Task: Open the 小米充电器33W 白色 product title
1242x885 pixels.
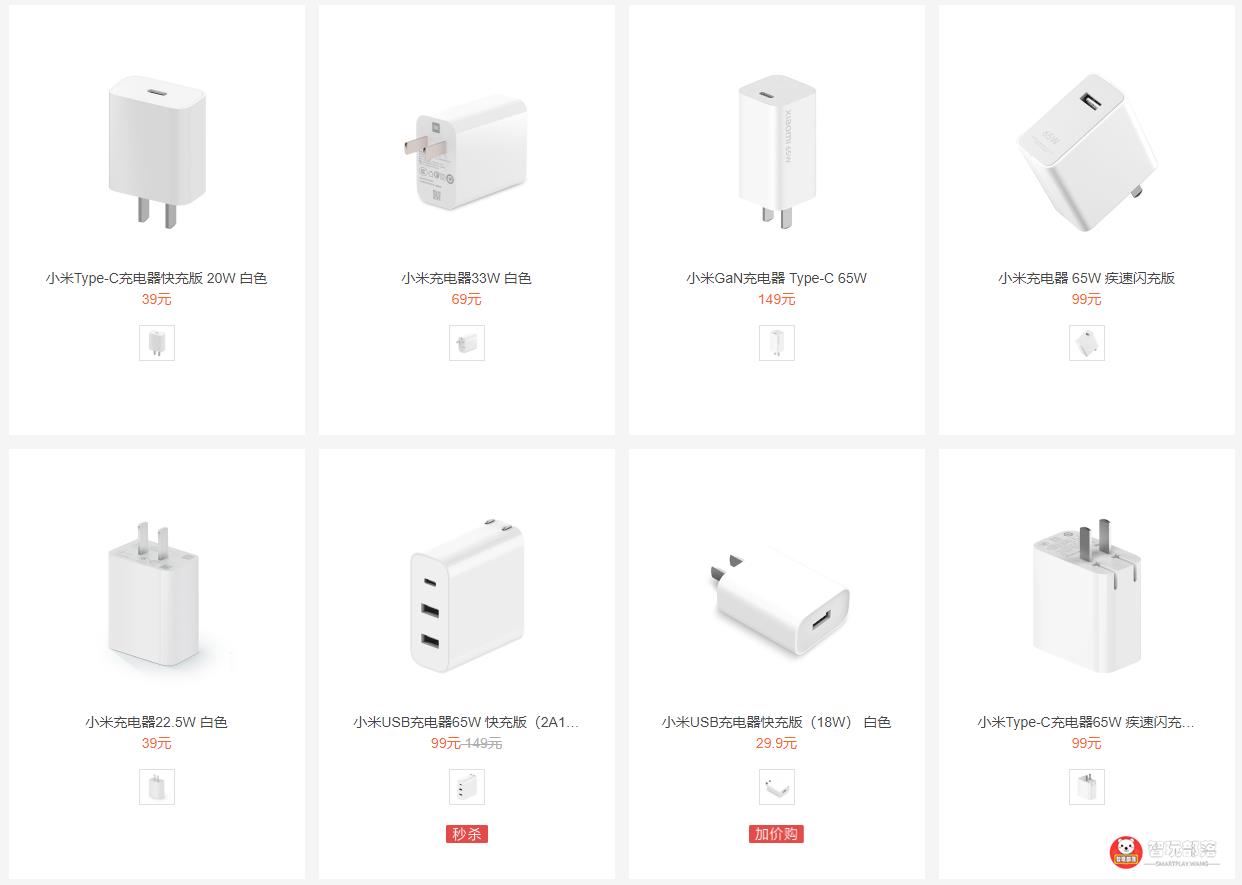Action: click(467, 278)
